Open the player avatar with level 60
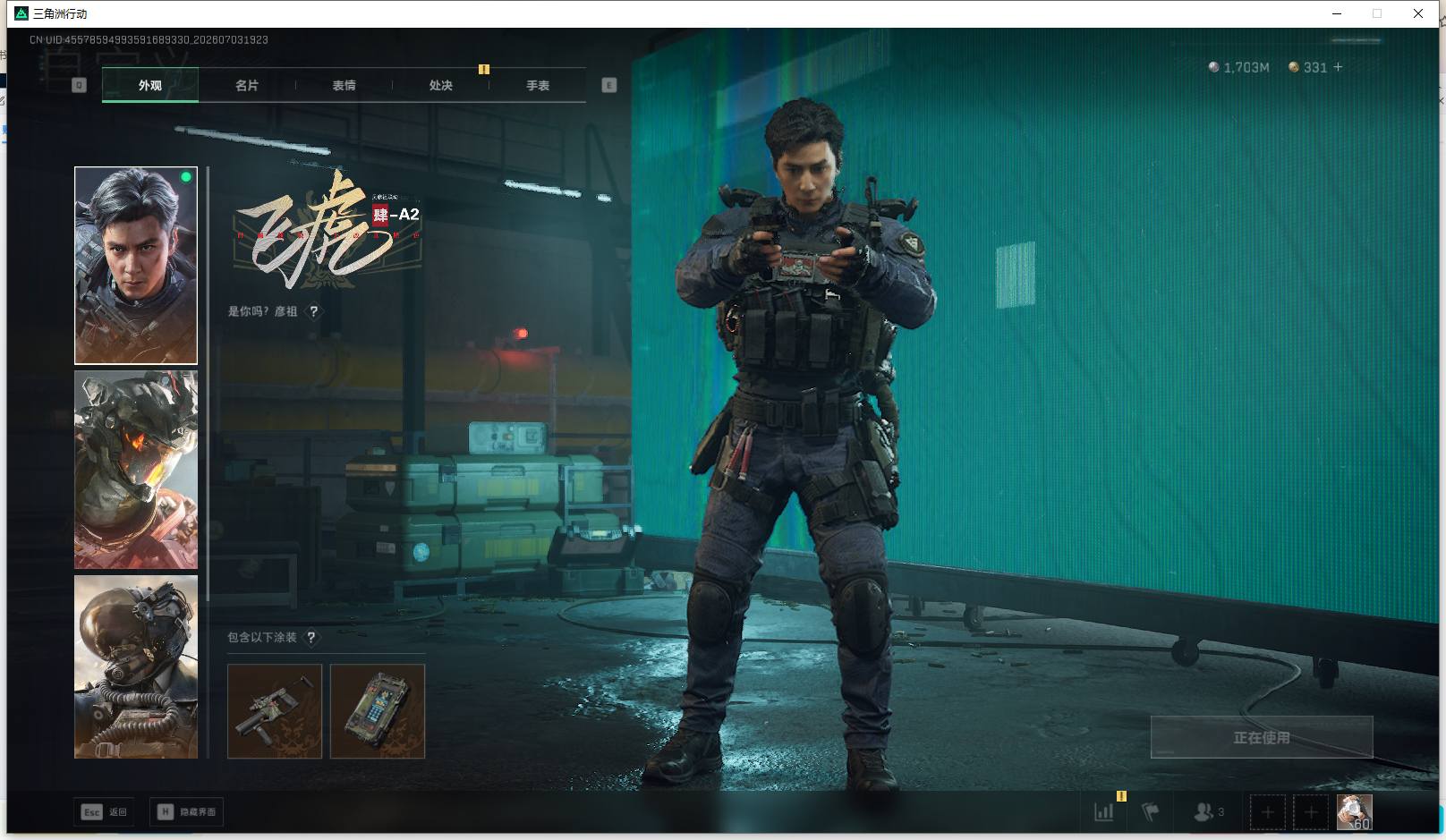Image resolution: width=1446 pixels, height=840 pixels. pos(1354,812)
